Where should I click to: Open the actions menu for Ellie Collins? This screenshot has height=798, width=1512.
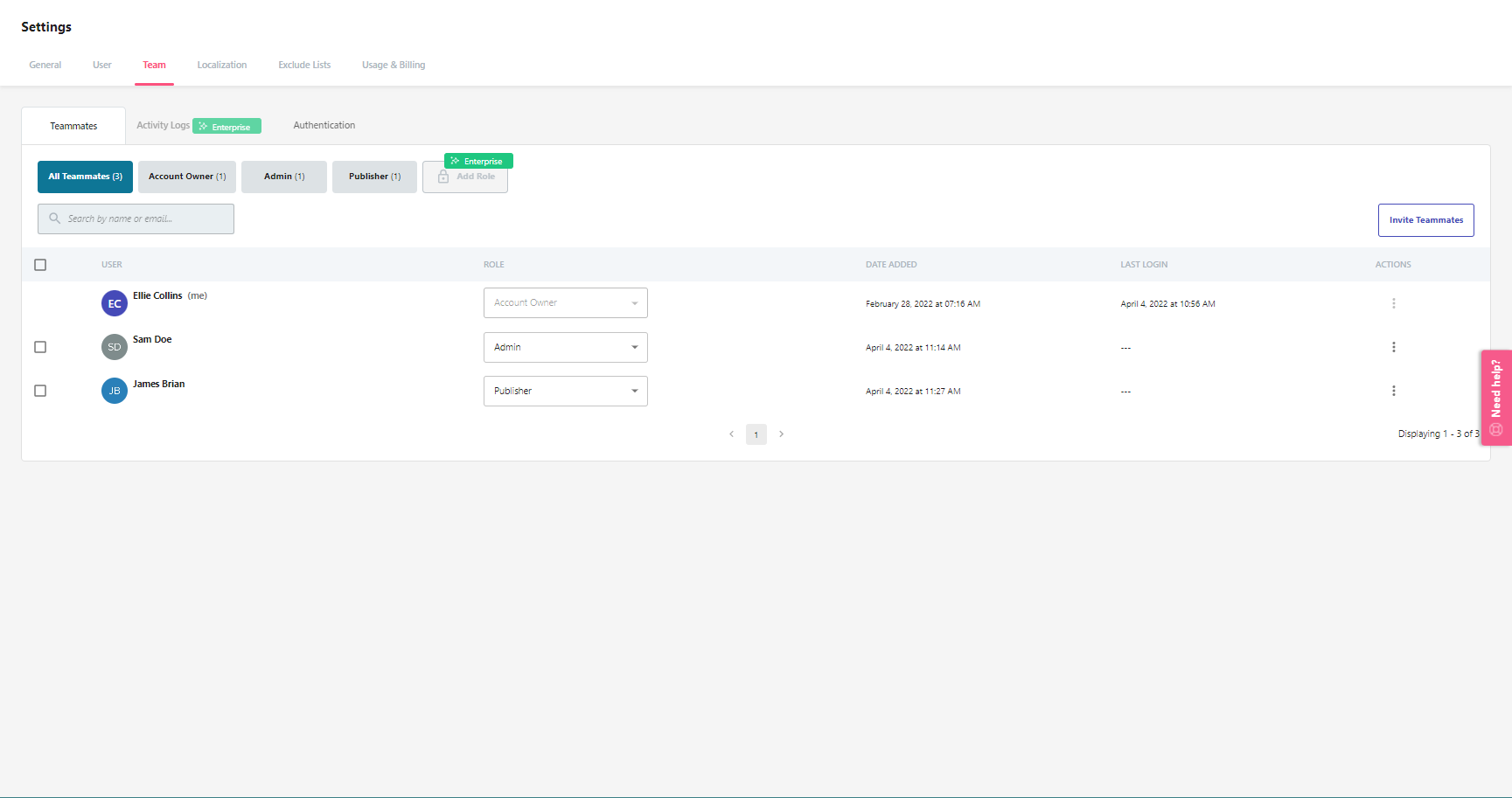(1393, 303)
